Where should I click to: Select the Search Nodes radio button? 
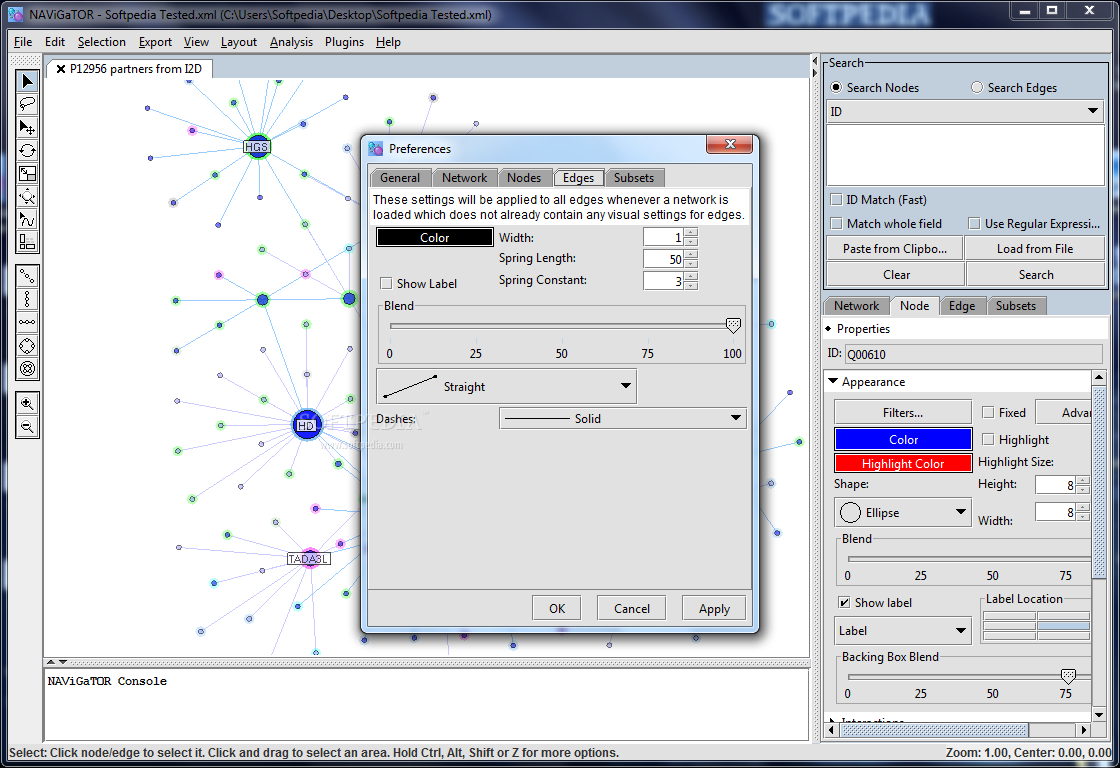(x=836, y=87)
